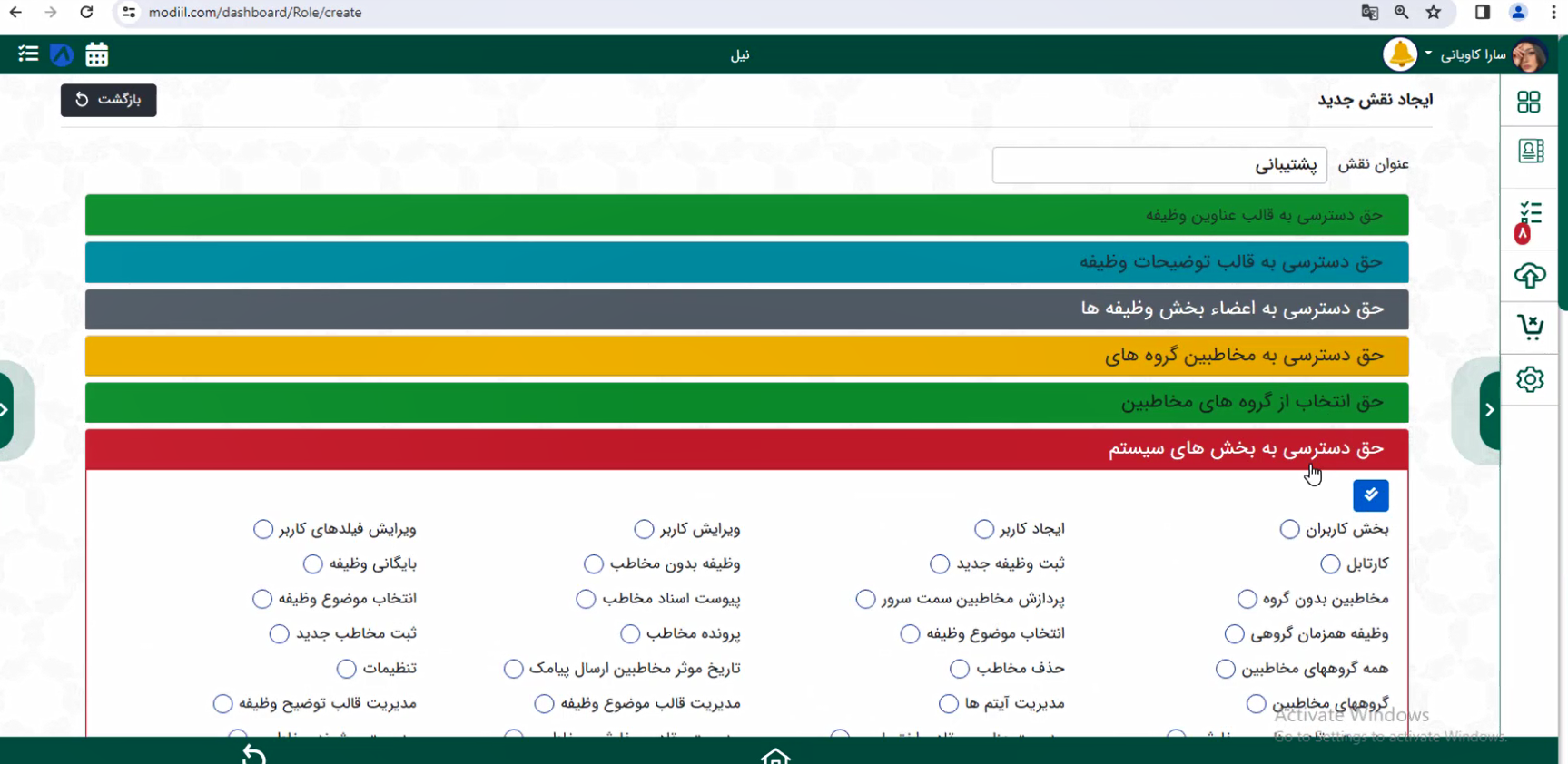Click the home icon in bottom bar

pos(775,755)
